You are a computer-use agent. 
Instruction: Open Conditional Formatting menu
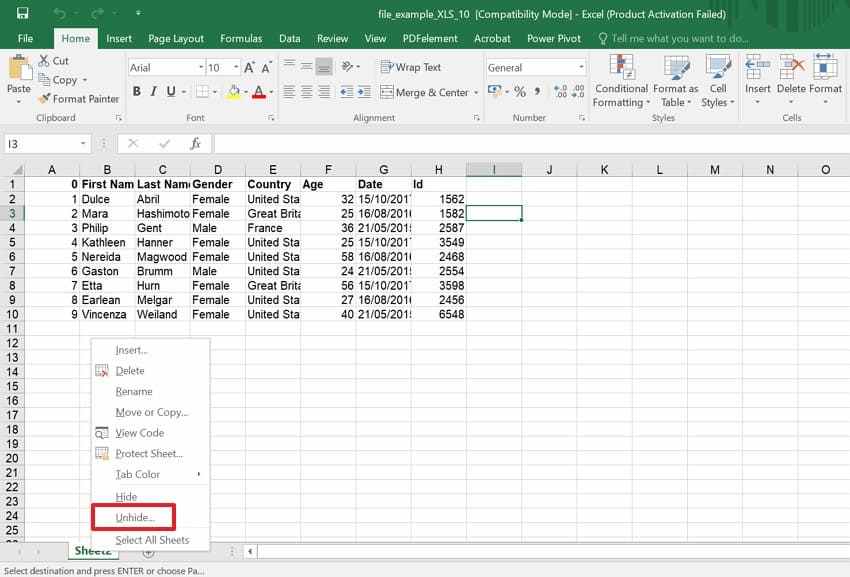click(621, 81)
